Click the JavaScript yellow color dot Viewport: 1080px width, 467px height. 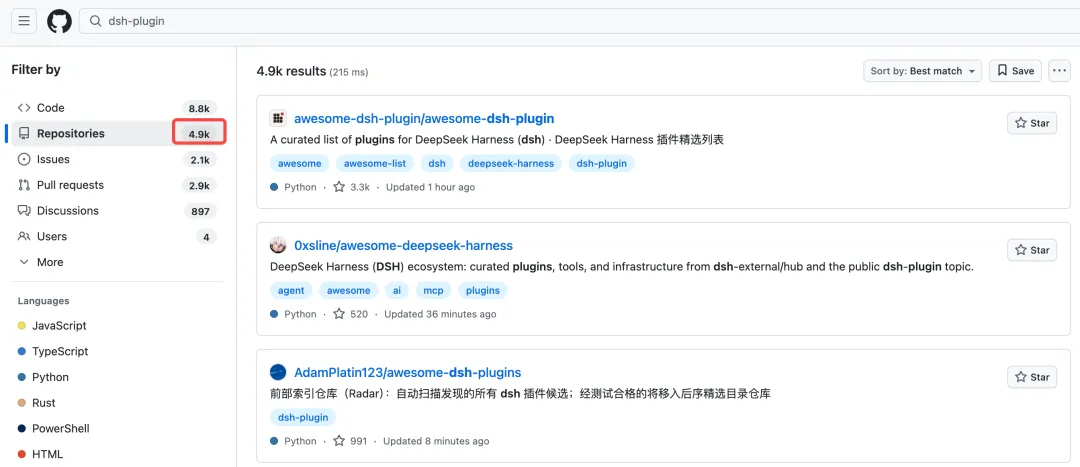coord(21,326)
